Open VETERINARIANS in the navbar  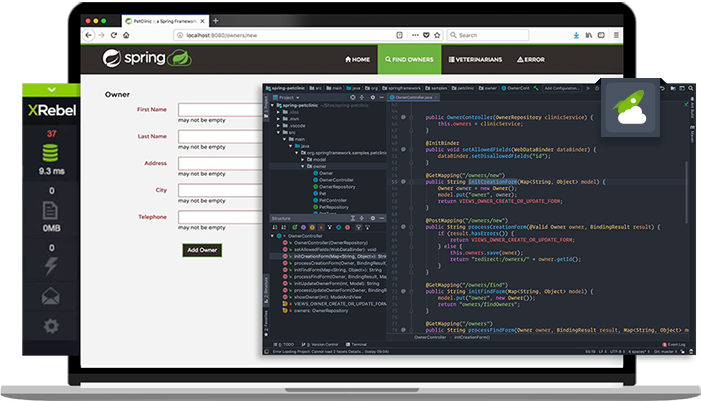coord(475,59)
